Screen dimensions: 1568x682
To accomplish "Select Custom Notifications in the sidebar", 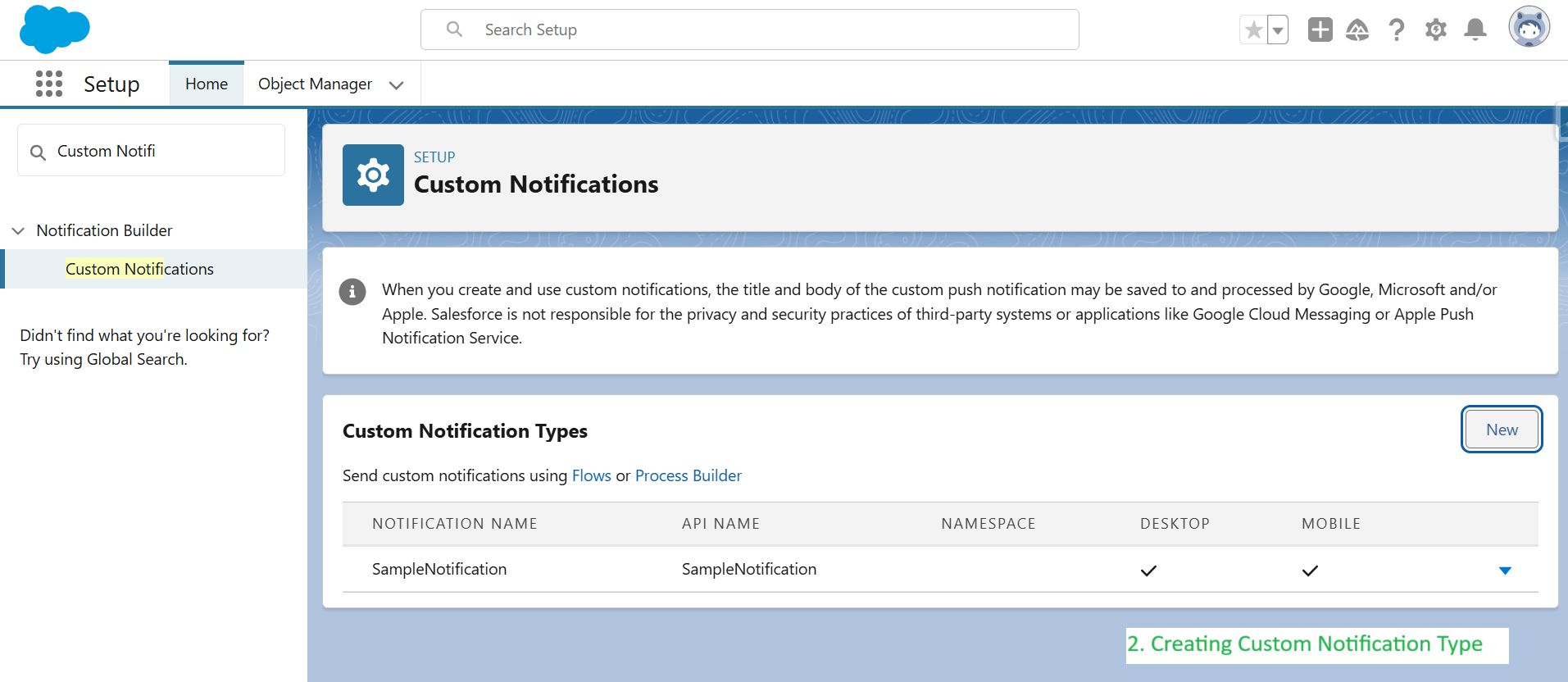I will click(139, 269).
